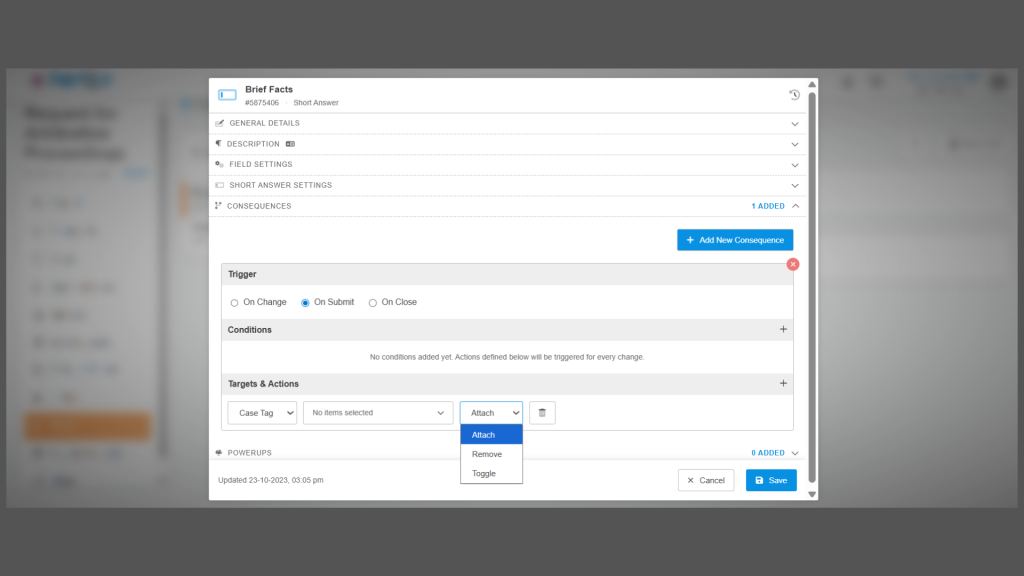The image size is (1024, 576).
Task: Click the short answer field type icon
Action: [x=227, y=95]
